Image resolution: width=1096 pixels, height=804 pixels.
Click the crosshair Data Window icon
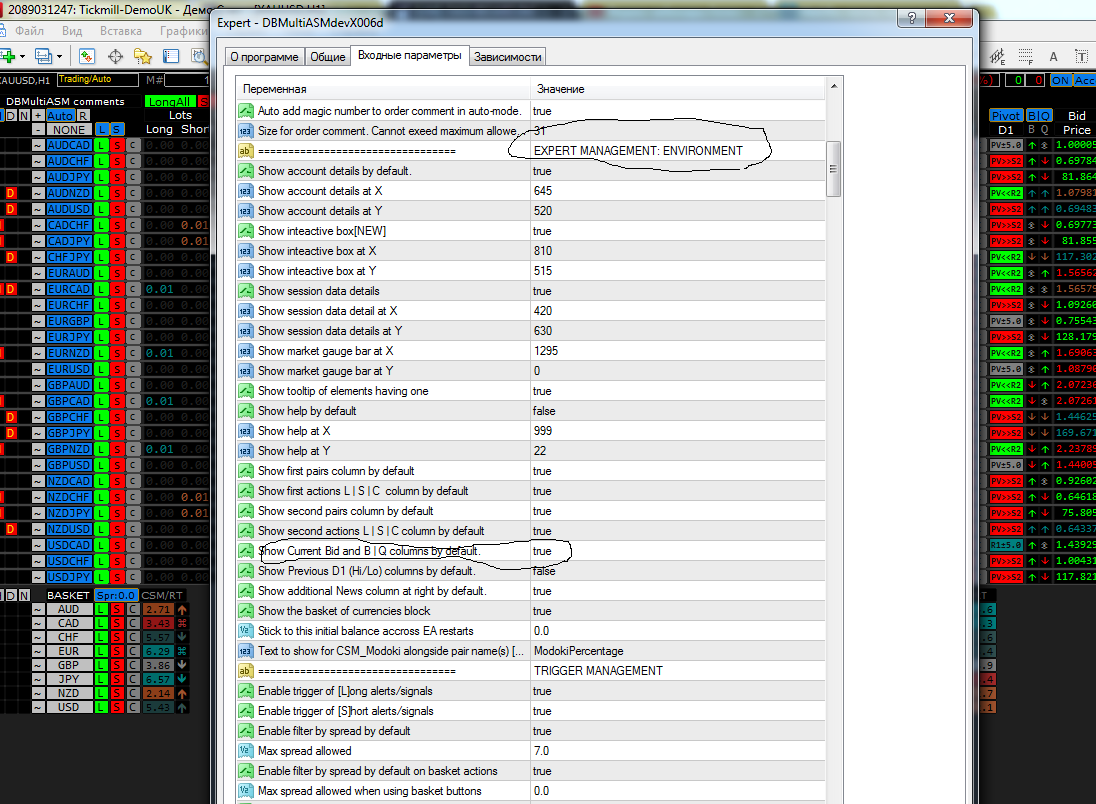pos(115,56)
